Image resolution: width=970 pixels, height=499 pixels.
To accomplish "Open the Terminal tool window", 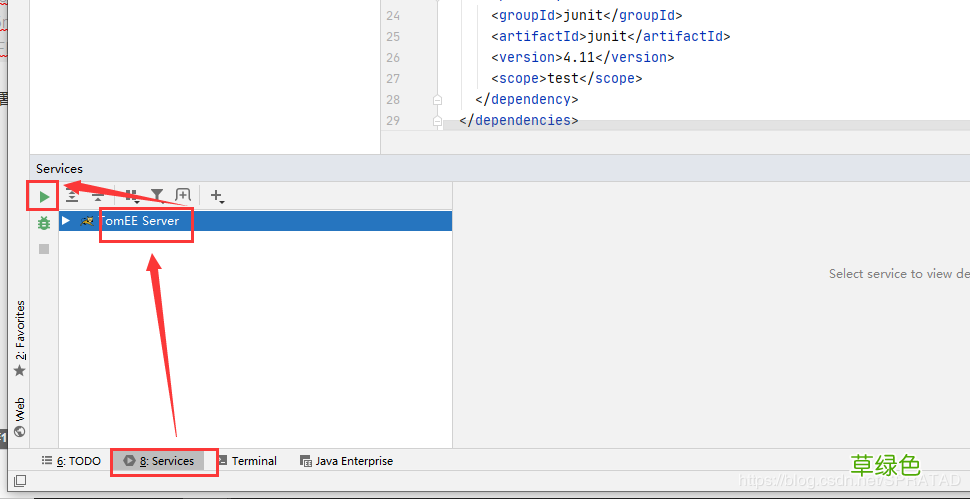I will pyautogui.click(x=247, y=461).
